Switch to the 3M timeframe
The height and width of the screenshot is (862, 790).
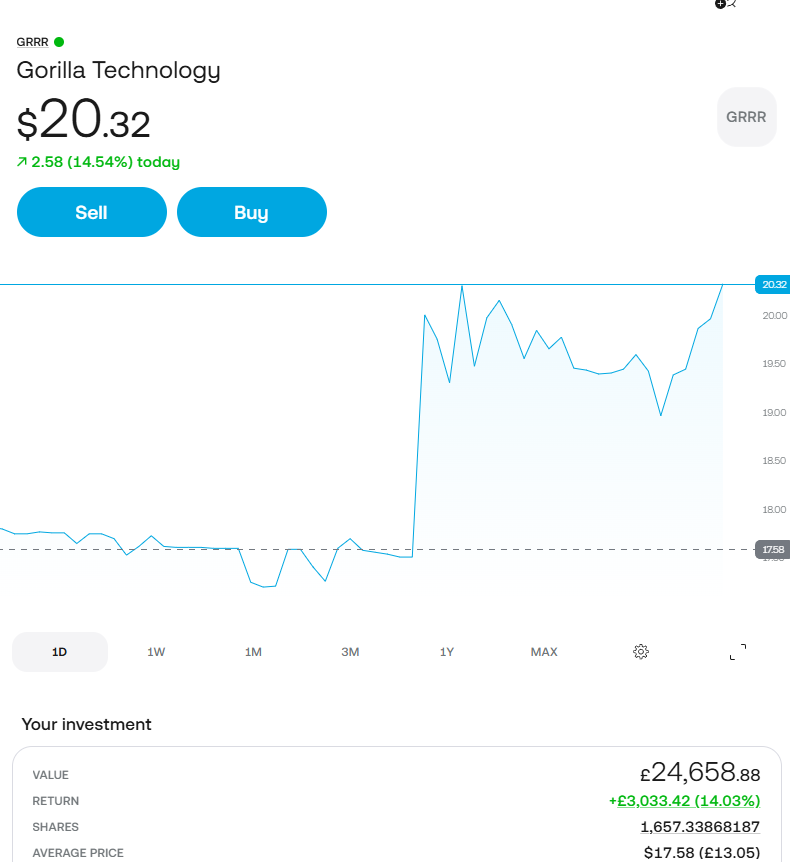point(350,652)
